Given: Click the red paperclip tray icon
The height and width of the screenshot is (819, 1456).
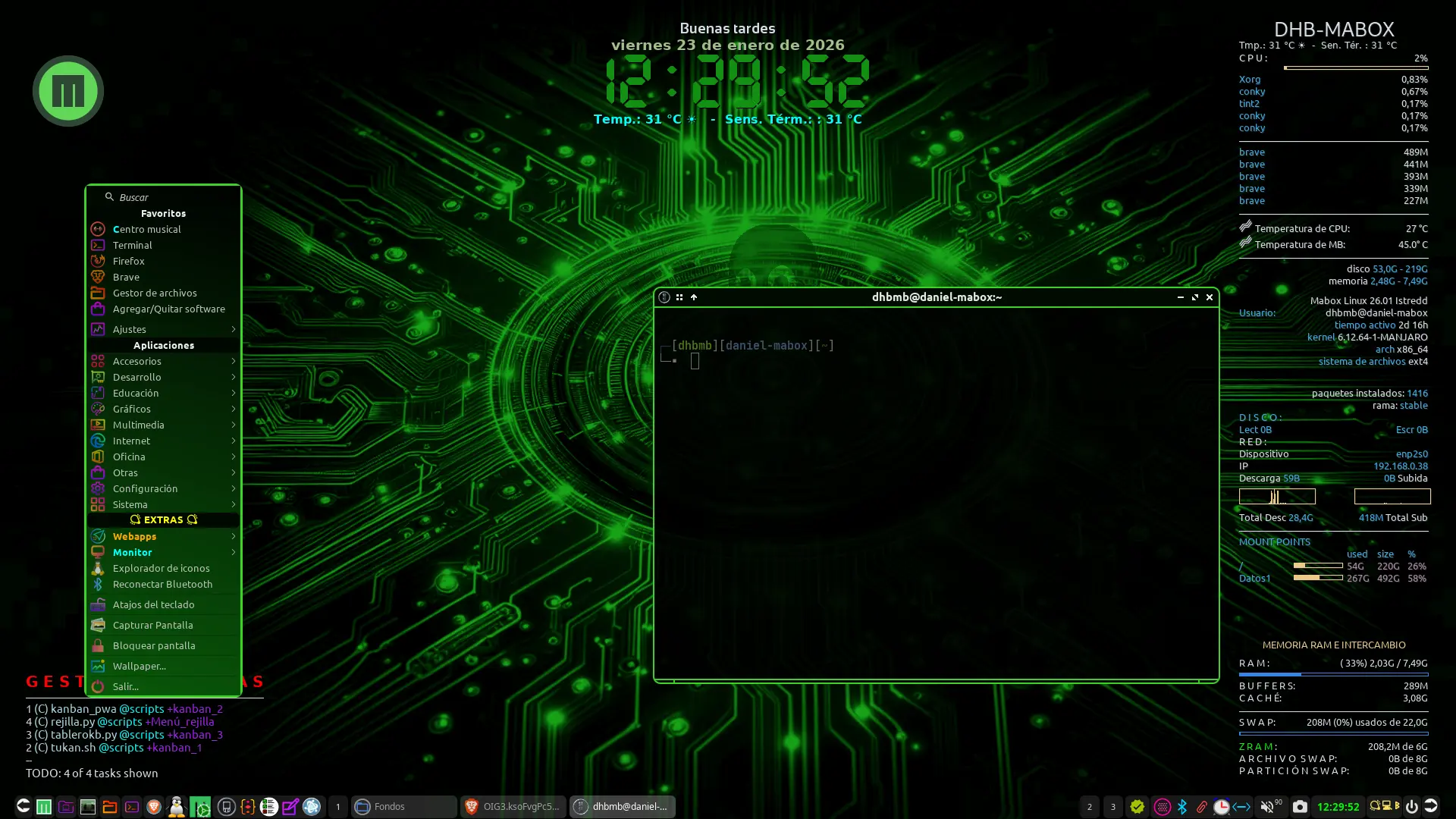Looking at the screenshot, I should (1202, 807).
